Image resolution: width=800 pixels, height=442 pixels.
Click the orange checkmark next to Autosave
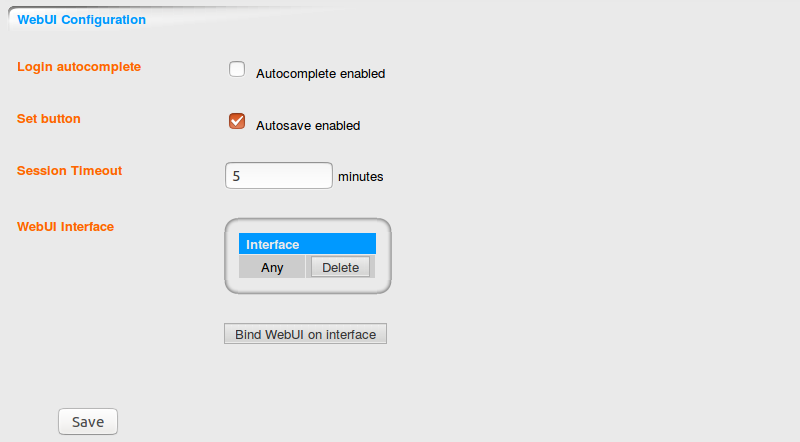point(237,122)
